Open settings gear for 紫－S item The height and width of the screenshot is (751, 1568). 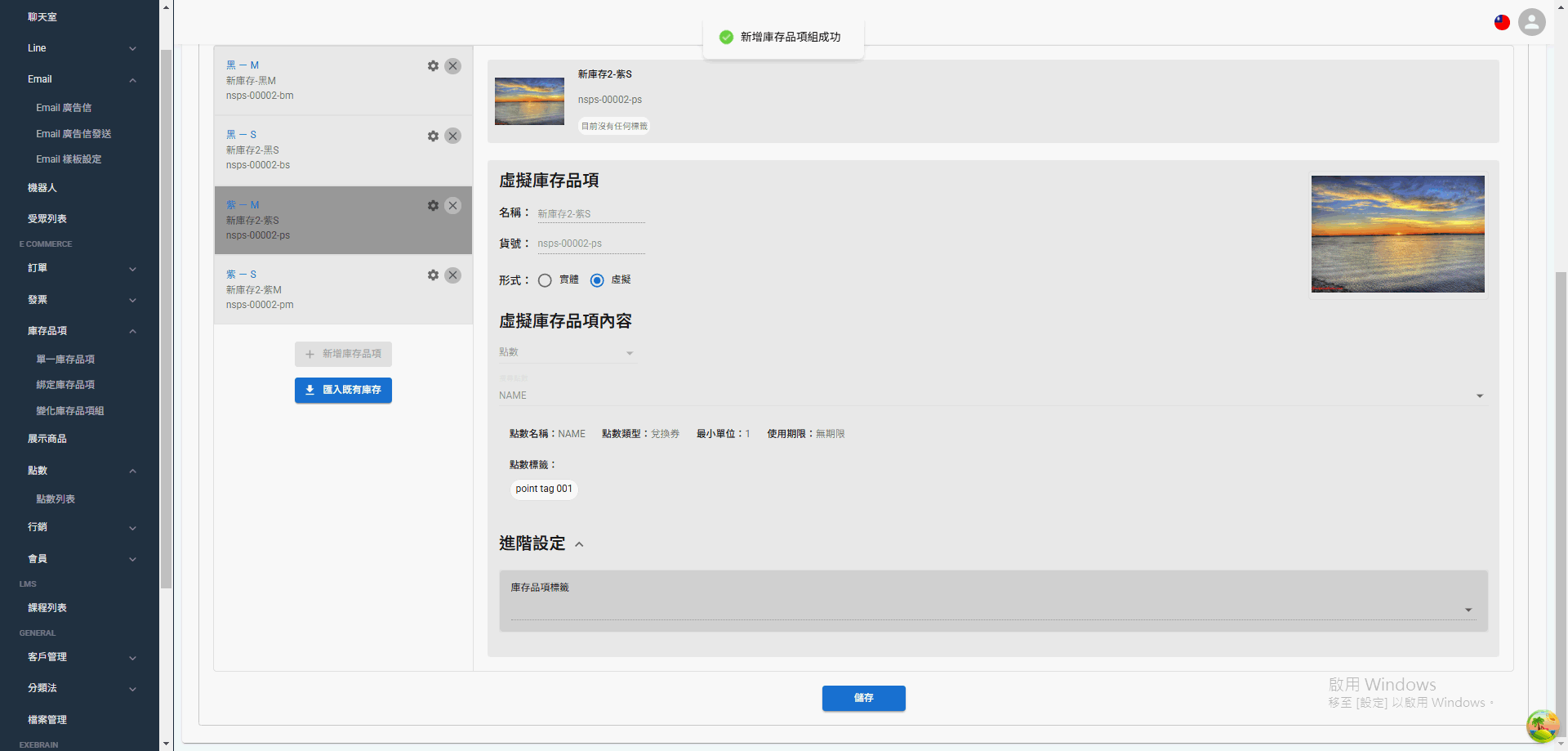click(x=433, y=275)
